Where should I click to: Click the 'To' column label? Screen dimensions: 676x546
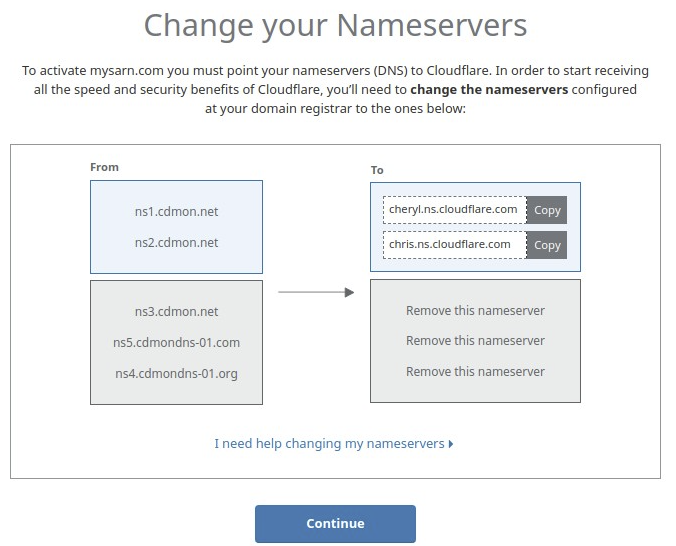tap(377, 170)
